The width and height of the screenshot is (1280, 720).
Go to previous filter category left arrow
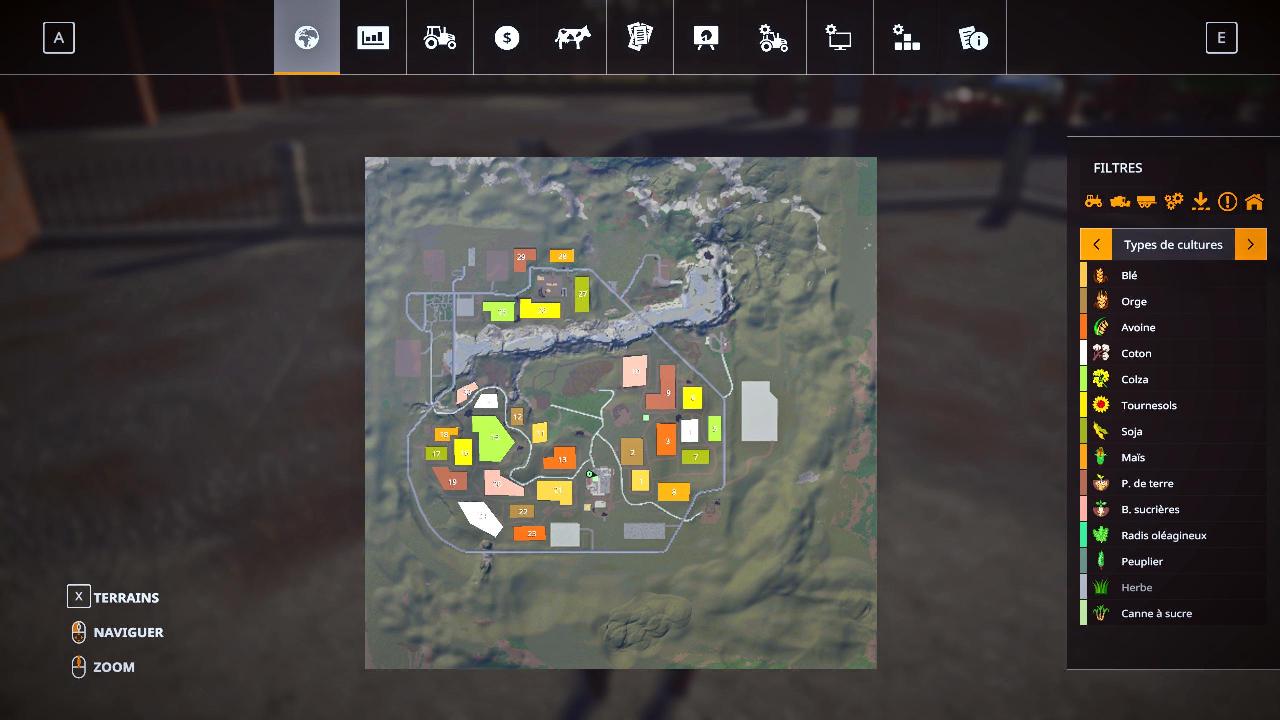[1096, 244]
